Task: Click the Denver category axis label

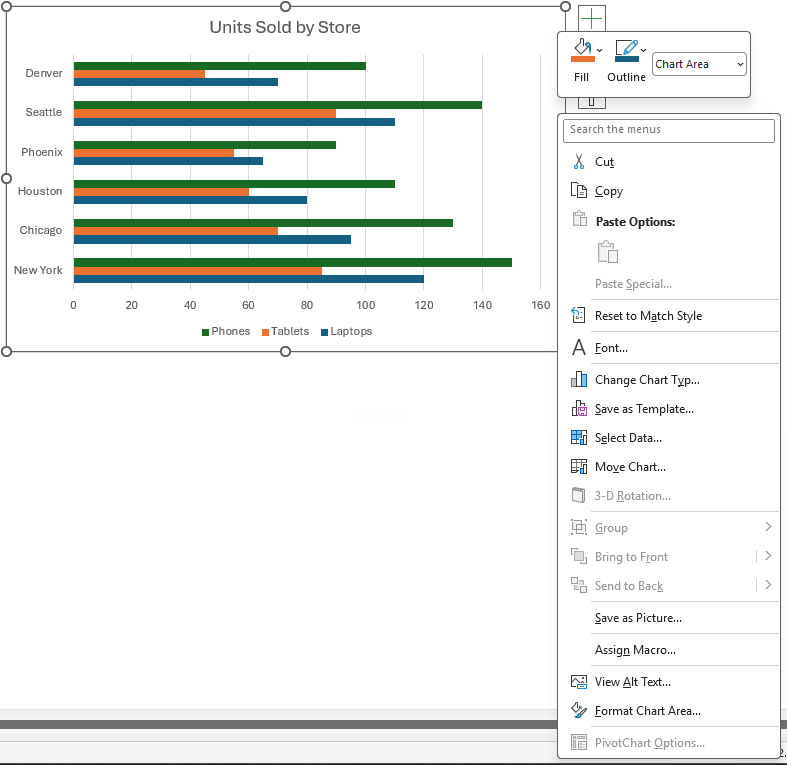Action: (x=44, y=73)
